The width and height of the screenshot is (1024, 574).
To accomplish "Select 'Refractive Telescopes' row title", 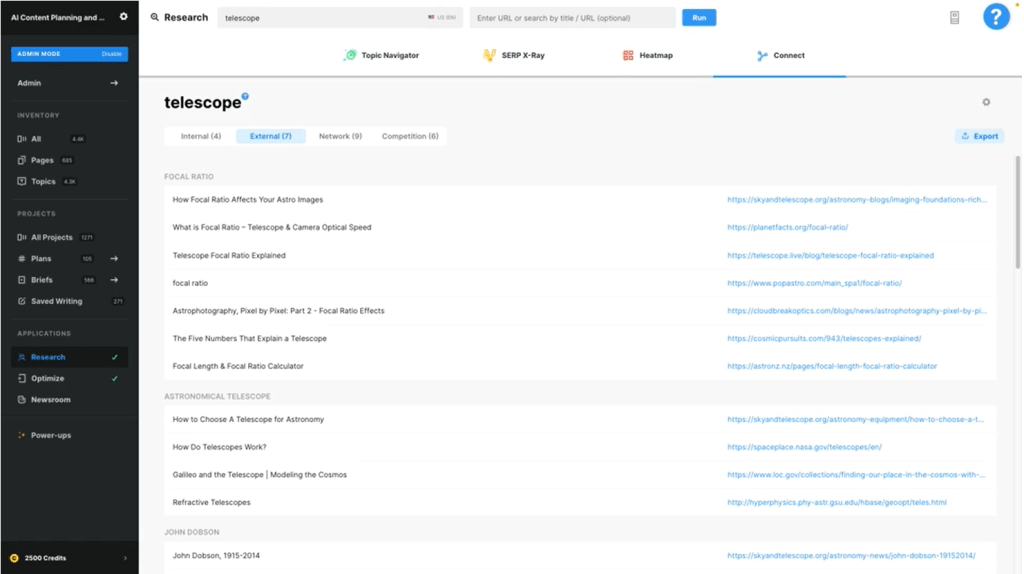I will (x=212, y=503).
